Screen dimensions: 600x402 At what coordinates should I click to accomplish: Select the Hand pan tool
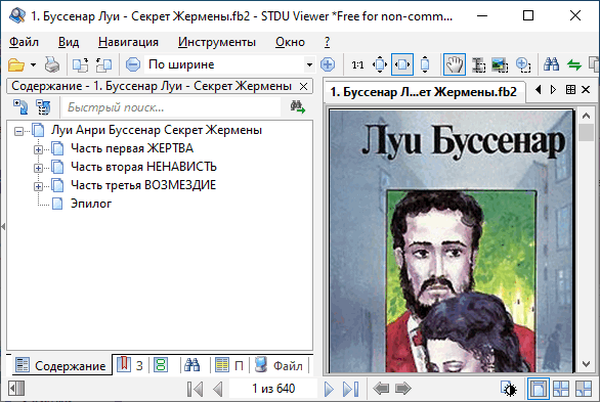[453, 64]
